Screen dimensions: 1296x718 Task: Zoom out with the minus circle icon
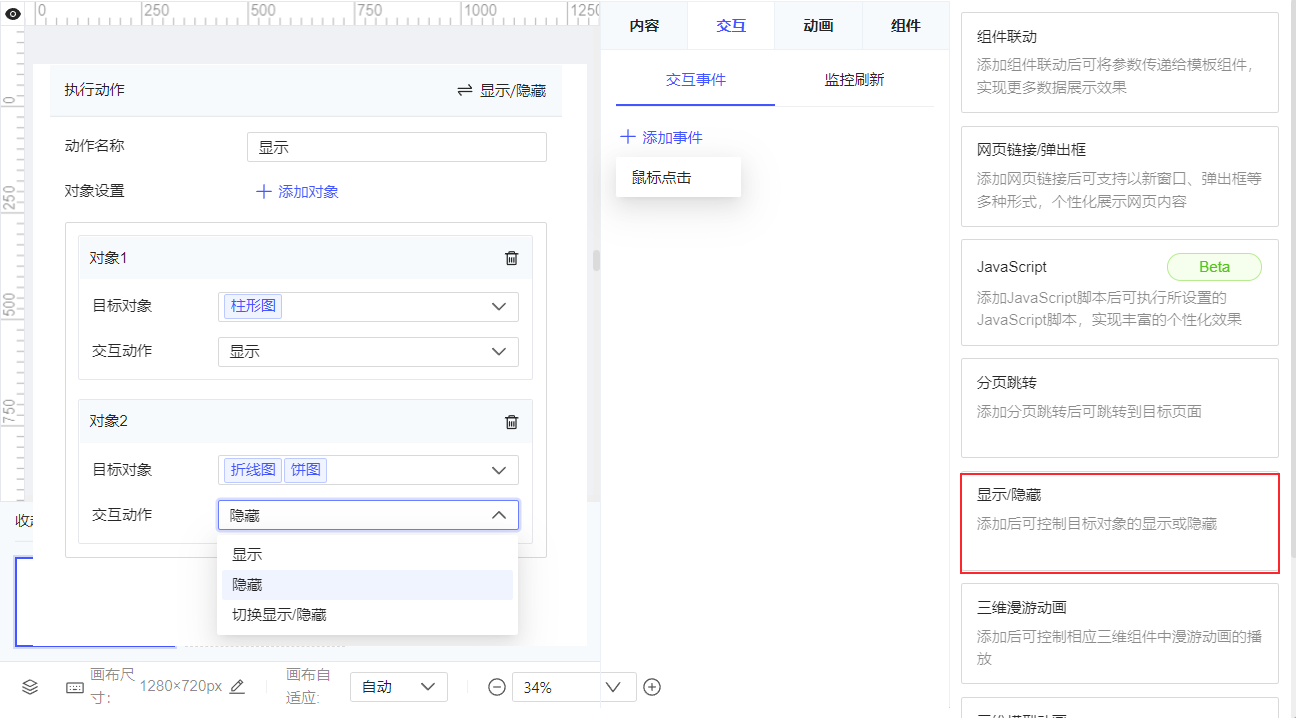click(497, 687)
